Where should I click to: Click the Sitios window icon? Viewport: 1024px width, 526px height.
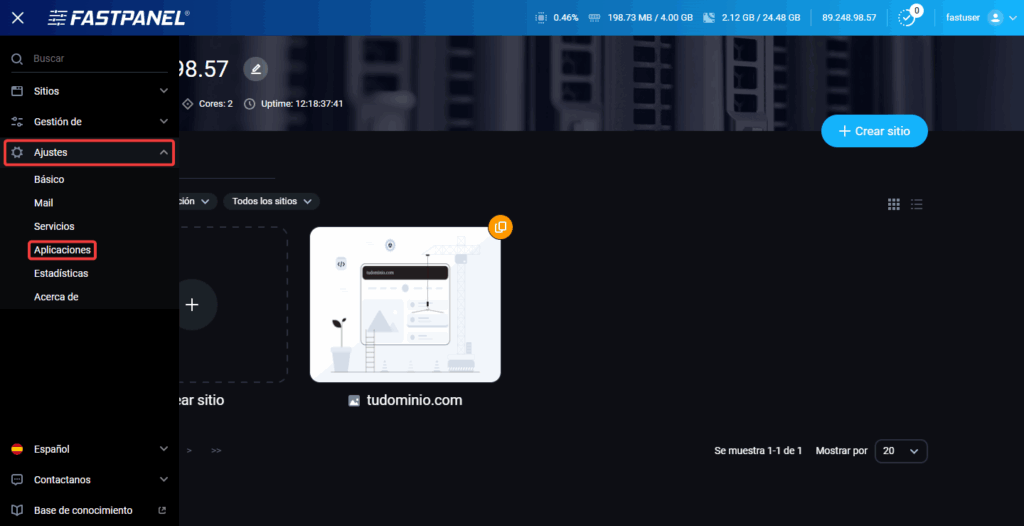18,91
